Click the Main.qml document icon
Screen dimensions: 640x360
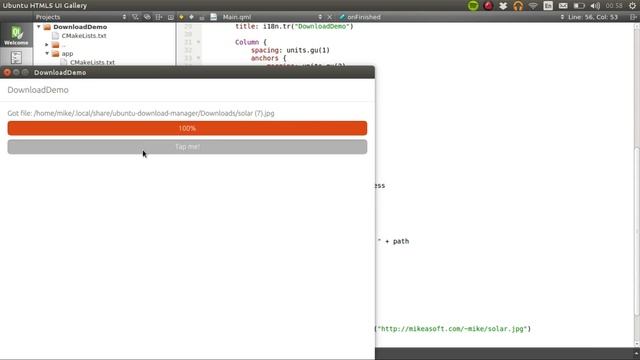[213, 17]
